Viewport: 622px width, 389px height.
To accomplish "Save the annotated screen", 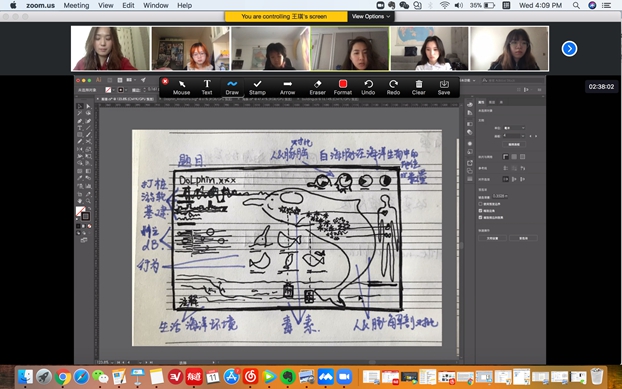I will (444, 87).
